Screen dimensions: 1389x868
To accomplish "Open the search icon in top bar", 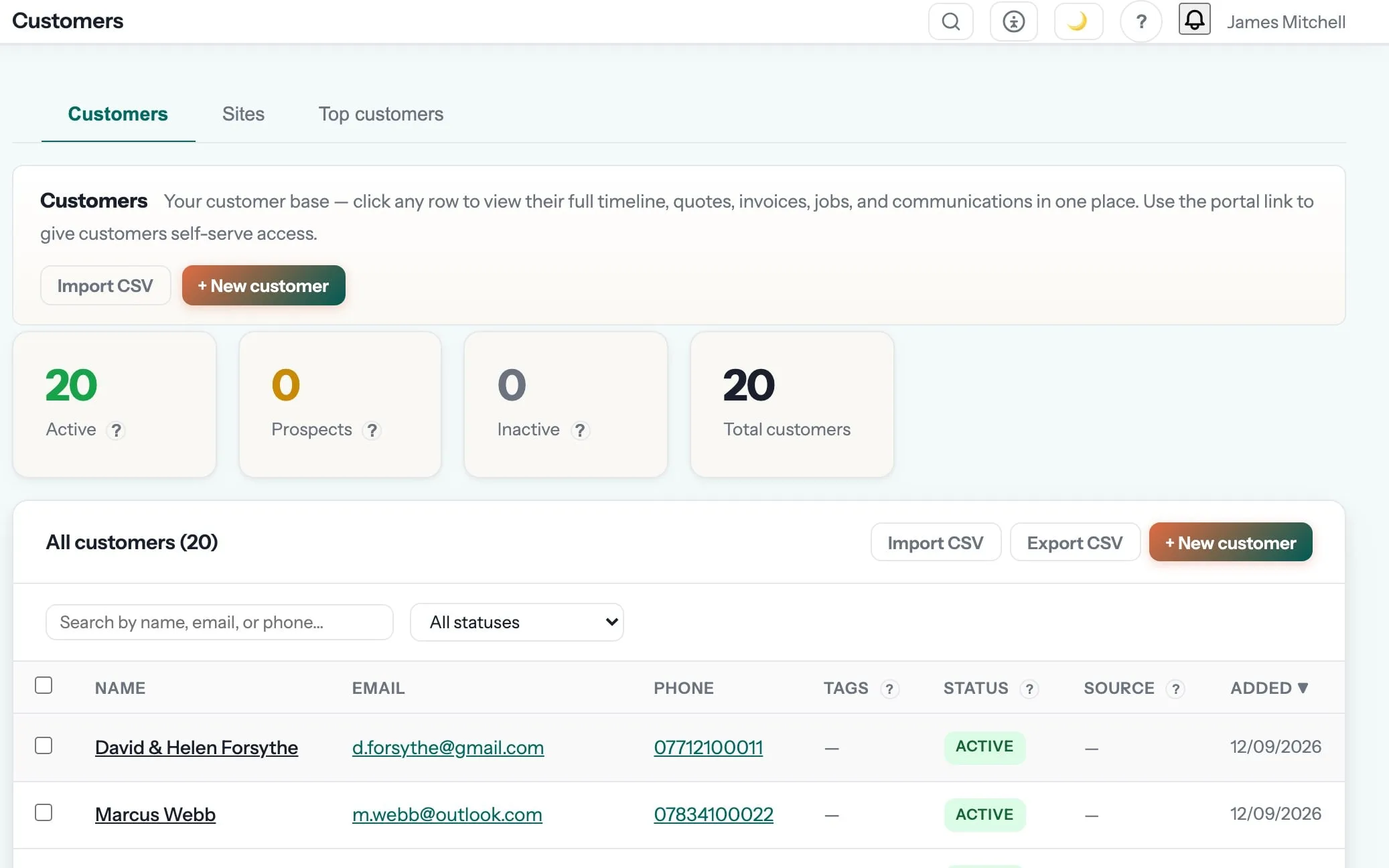I will (x=950, y=21).
